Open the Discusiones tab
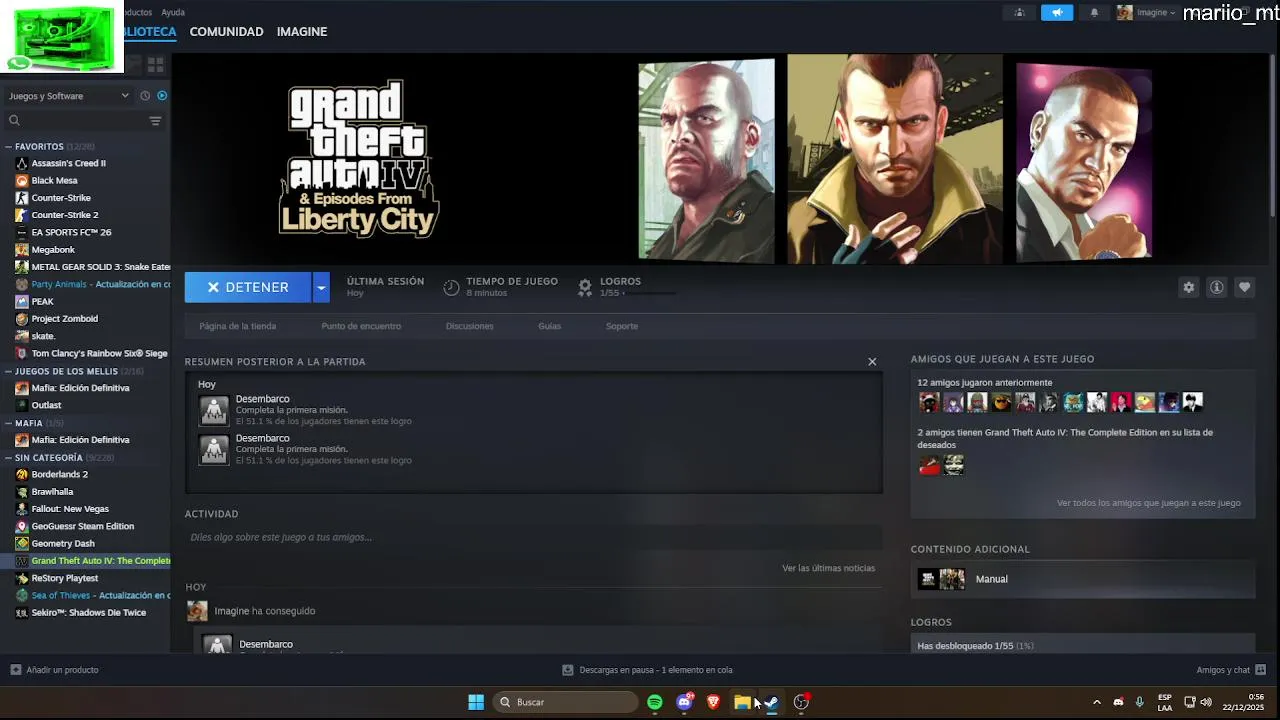Screen dimensions: 1280x720 pyautogui.click(x=469, y=326)
